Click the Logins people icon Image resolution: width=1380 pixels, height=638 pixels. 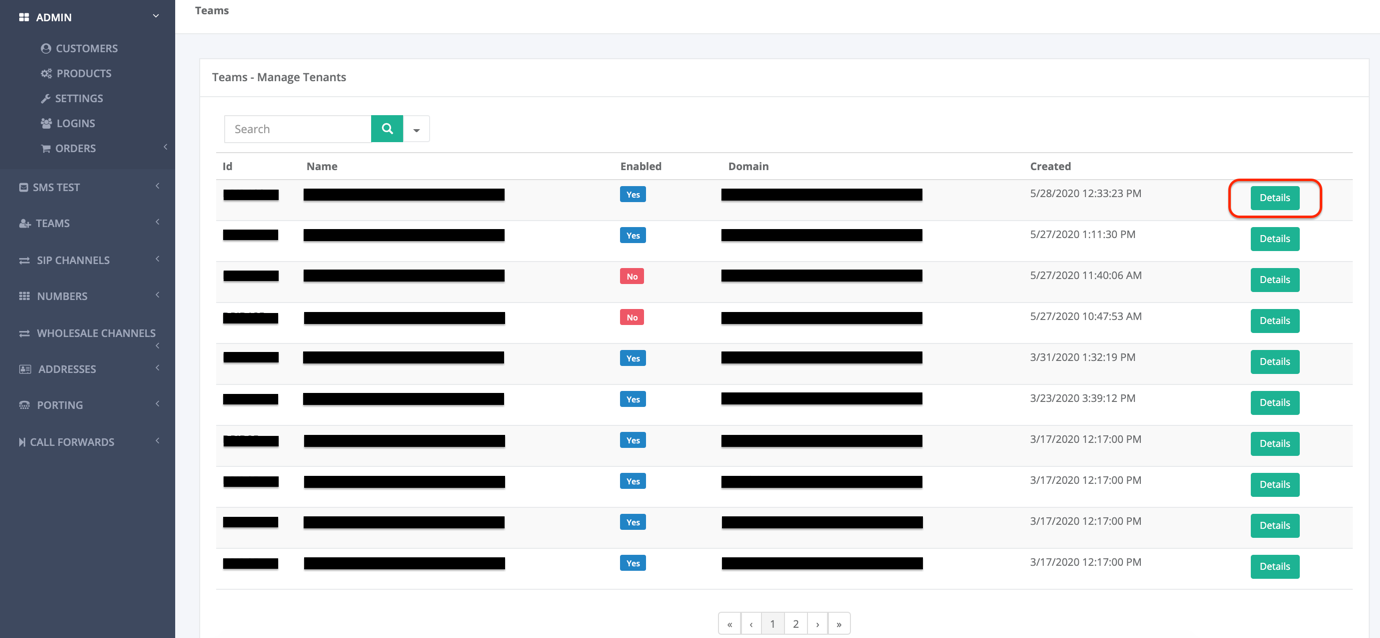tap(46, 123)
